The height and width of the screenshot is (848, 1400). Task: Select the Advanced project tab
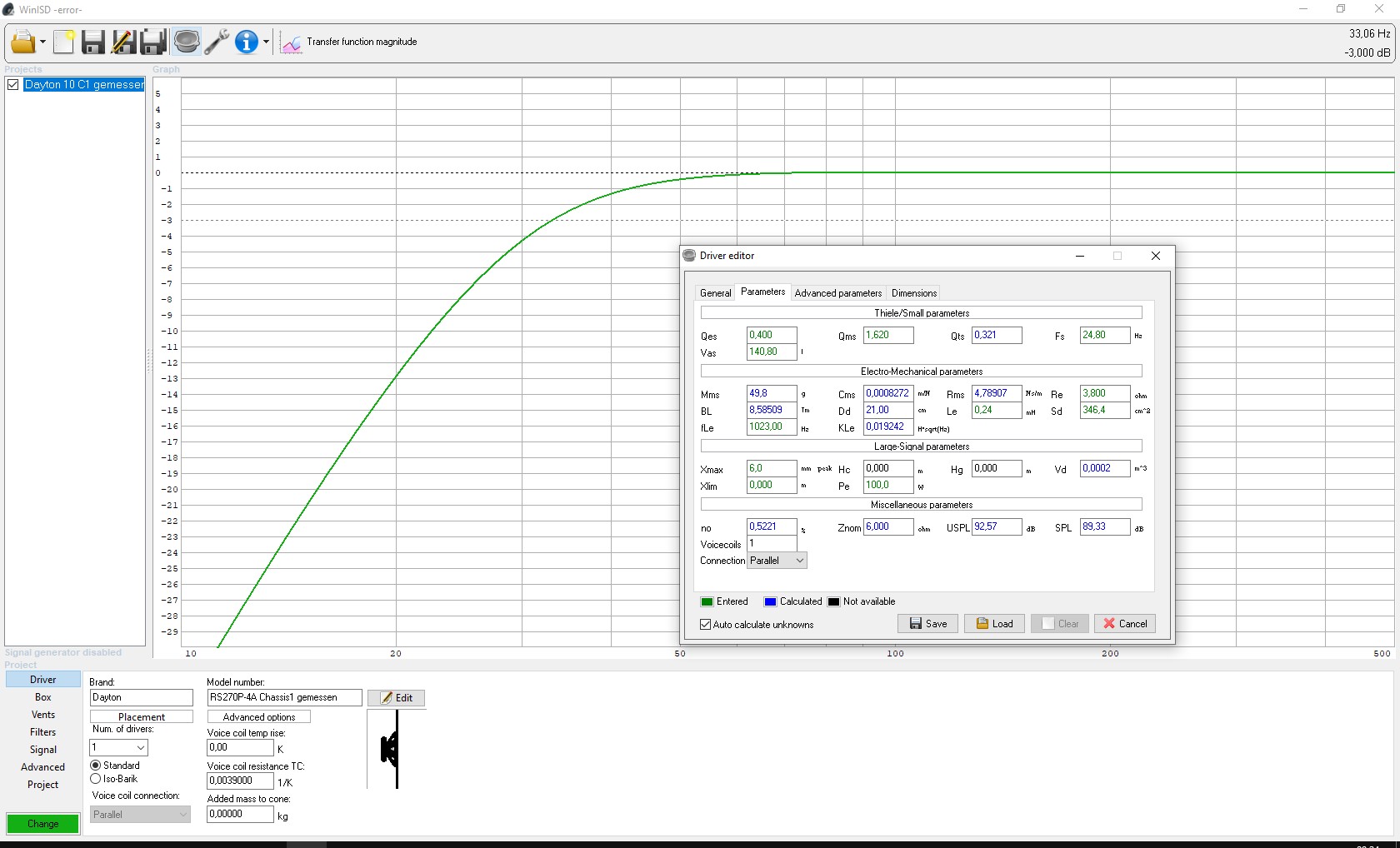click(x=43, y=767)
